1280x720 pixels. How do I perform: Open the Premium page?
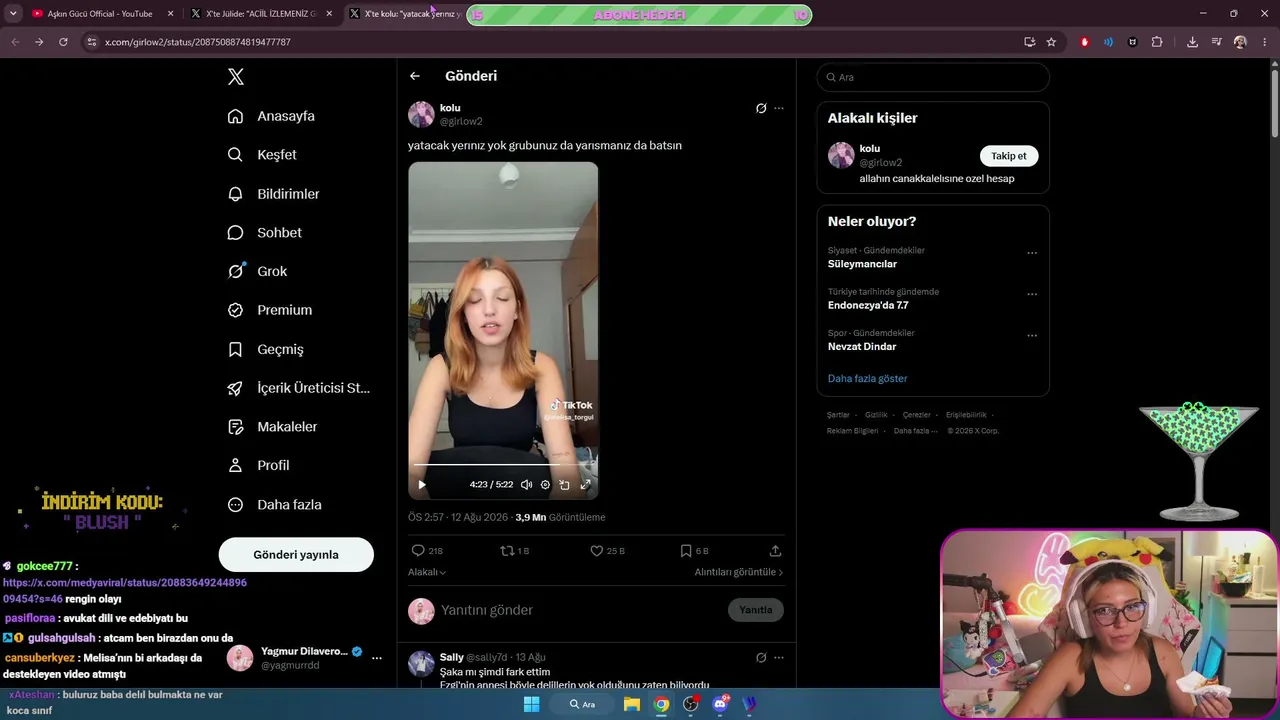[x=270, y=310]
